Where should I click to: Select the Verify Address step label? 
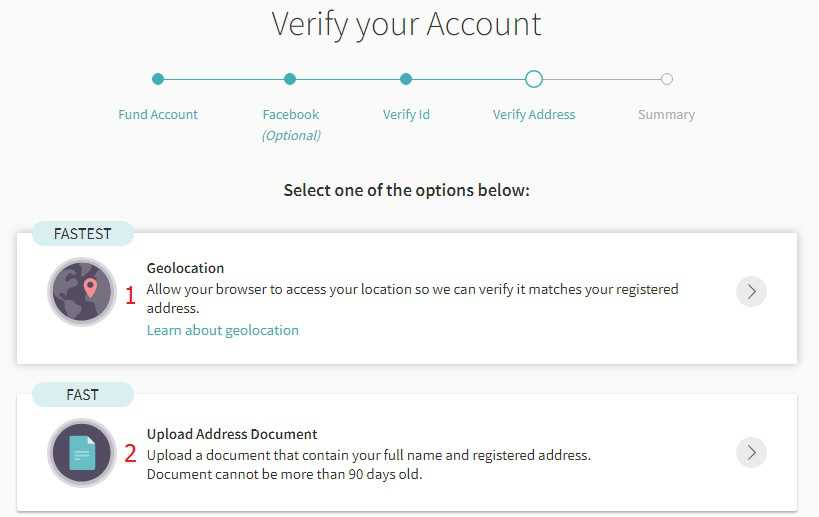point(534,114)
